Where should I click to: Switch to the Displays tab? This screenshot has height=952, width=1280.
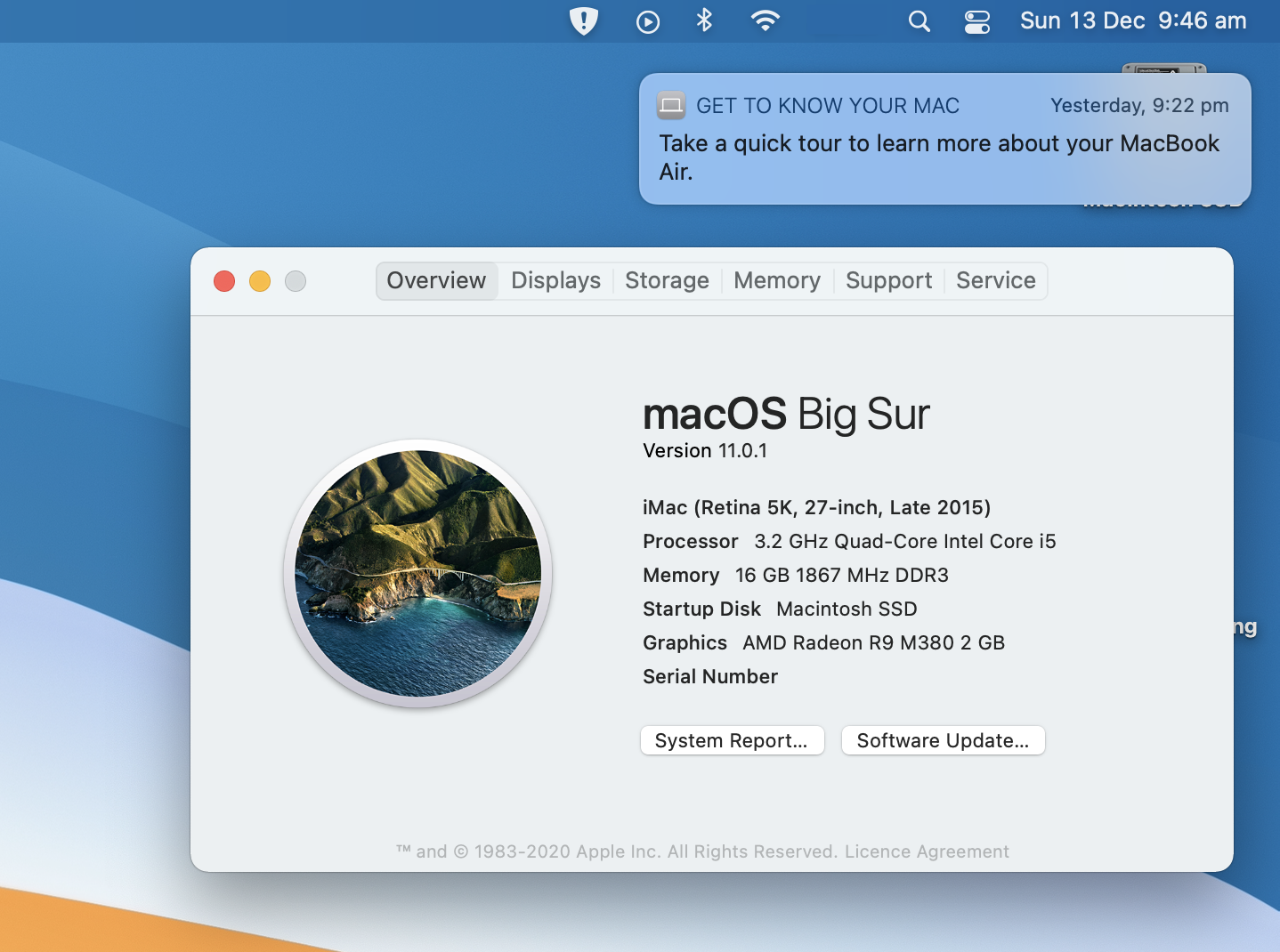(555, 281)
